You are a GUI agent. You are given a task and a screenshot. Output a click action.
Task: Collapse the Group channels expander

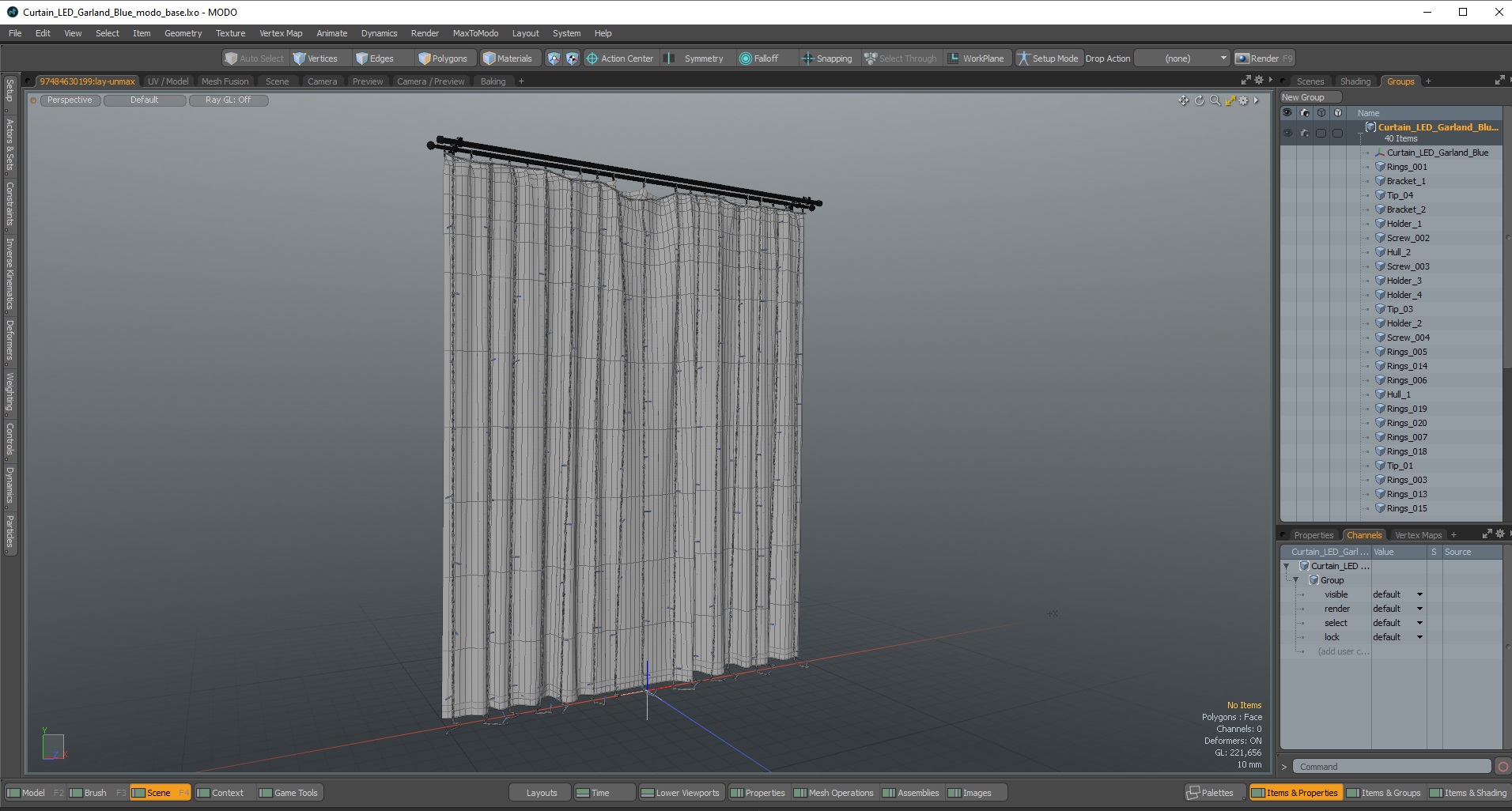point(1295,580)
